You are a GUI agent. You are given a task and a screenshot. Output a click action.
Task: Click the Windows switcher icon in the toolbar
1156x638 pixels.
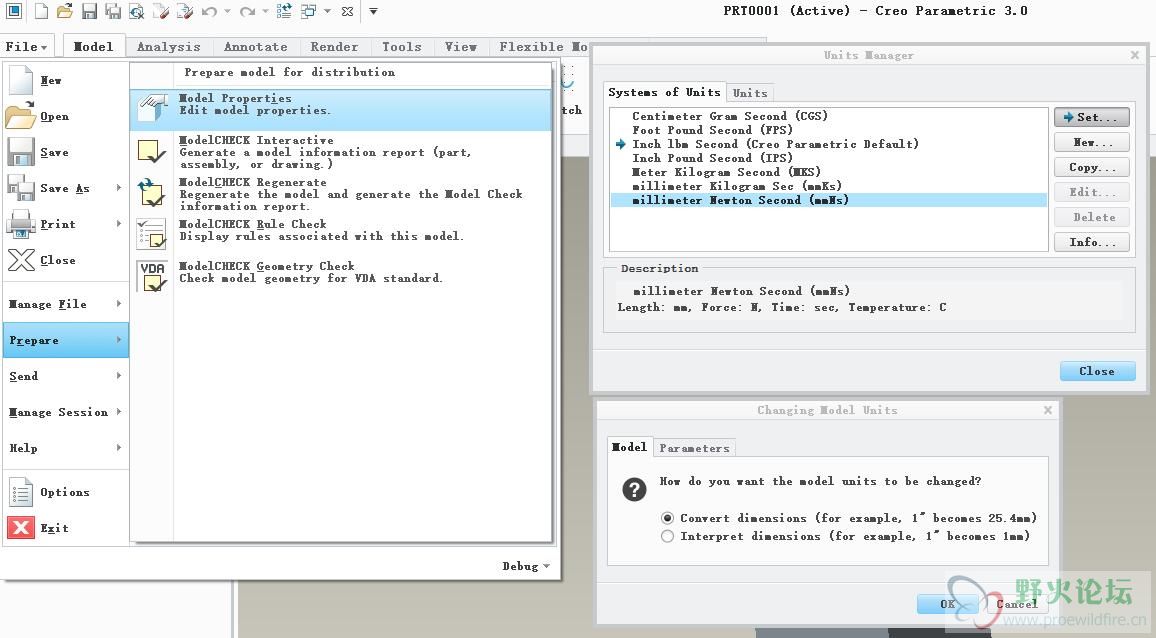click(x=309, y=11)
